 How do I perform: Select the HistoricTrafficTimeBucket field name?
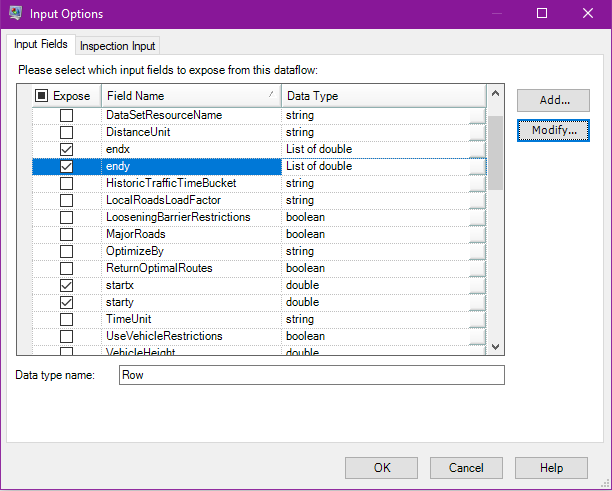[171, 183]
